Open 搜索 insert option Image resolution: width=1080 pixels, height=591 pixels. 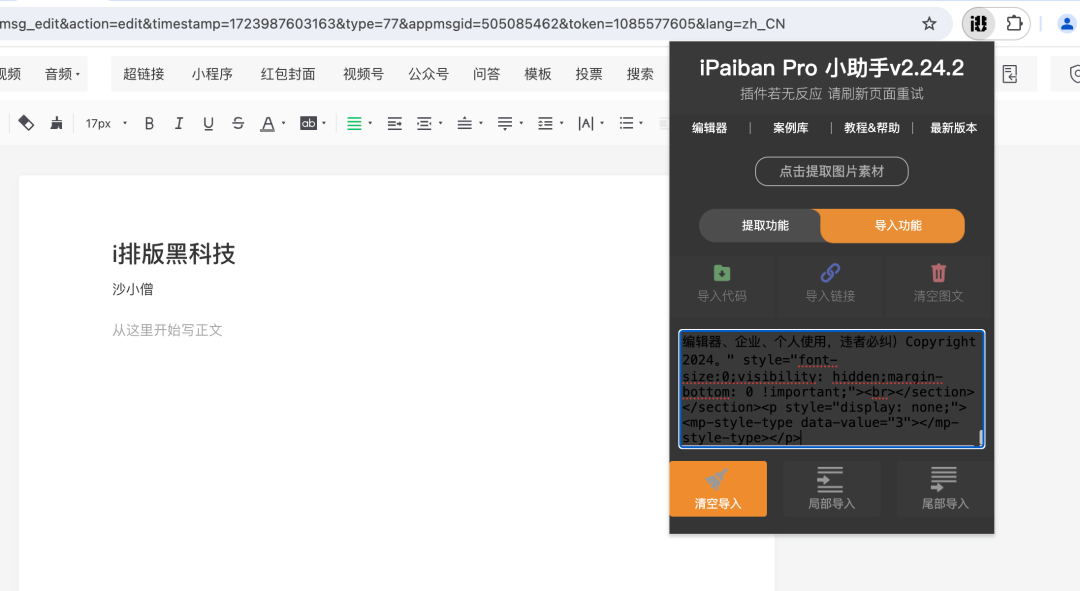640,74
